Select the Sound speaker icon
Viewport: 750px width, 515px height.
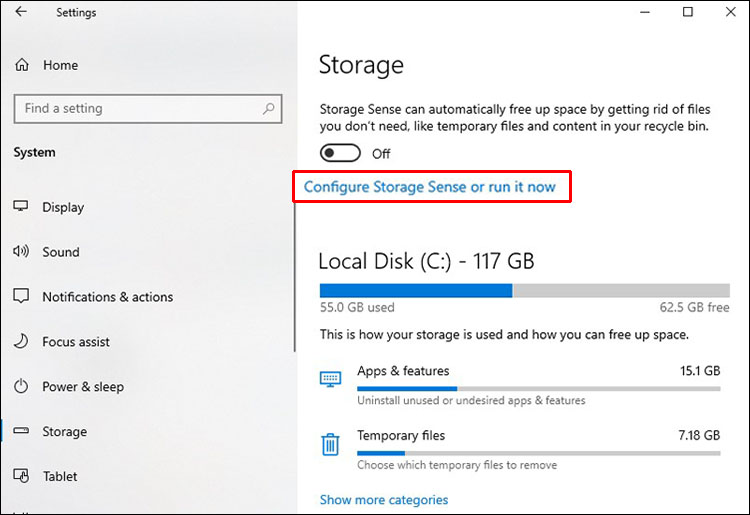[21, 252]
